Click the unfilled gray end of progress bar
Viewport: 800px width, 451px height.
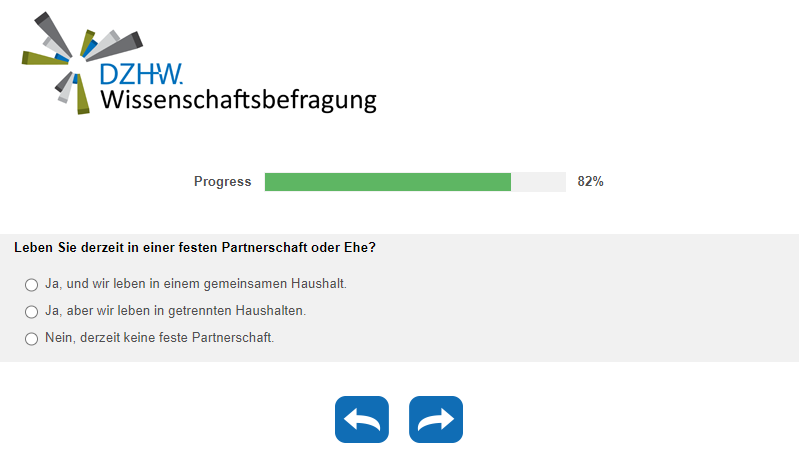(x=539, y=182)
